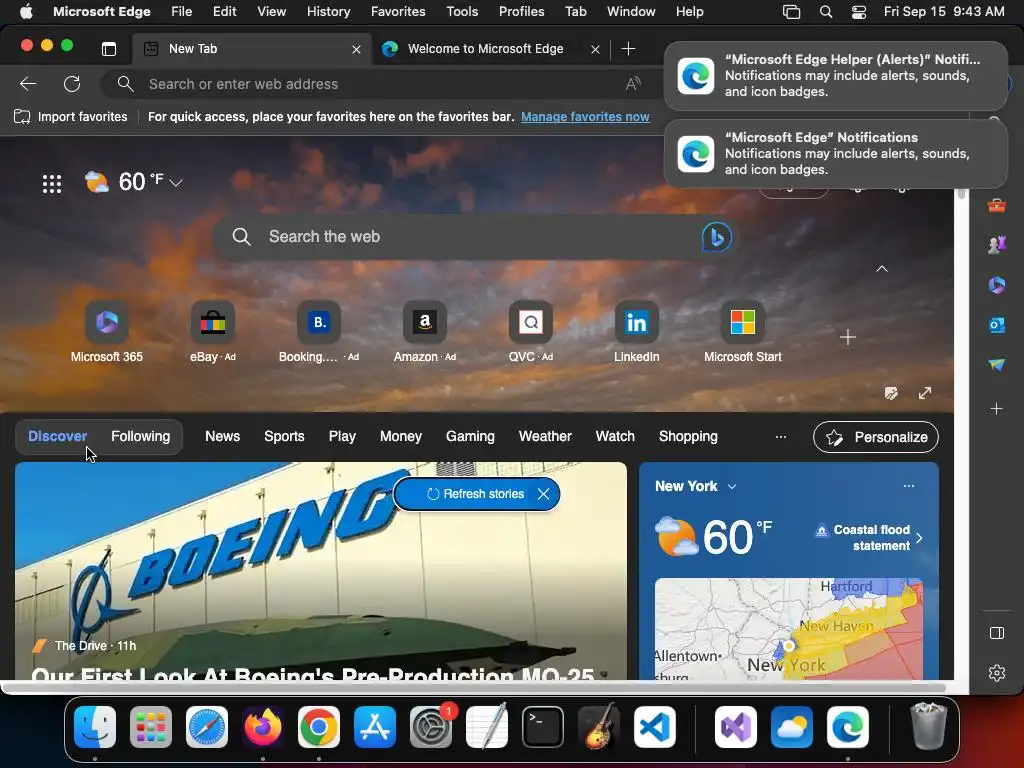The height and width of the screenshot is (768, 1024).
Task: Open the app launcher grid icon
Action: (x=52, y=184)
